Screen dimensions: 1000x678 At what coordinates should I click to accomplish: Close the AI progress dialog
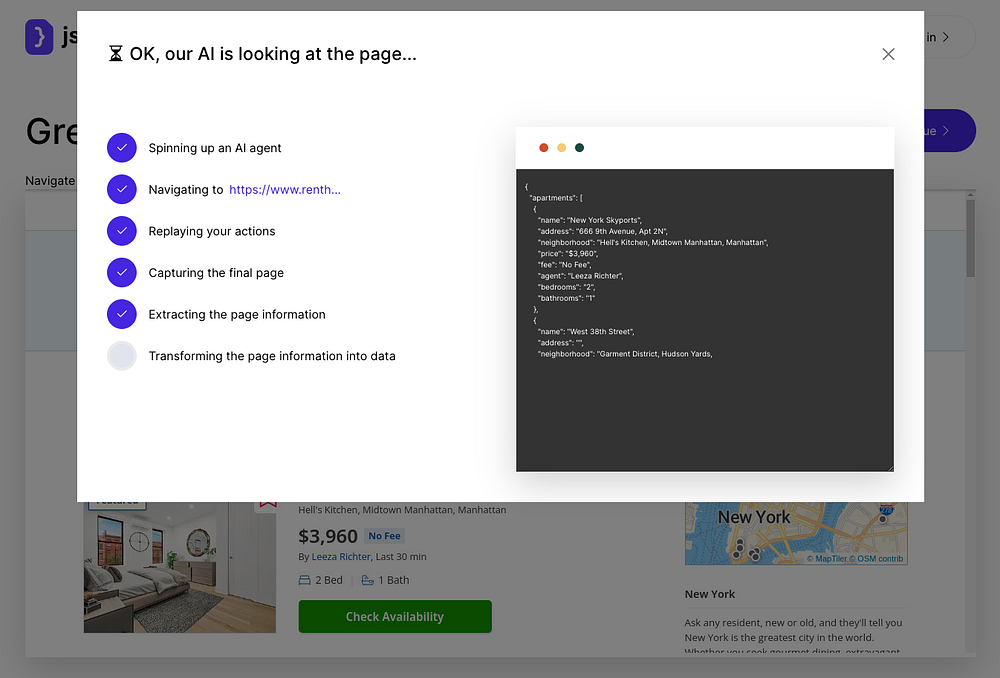pyautogui.click(x=888, y=54)
